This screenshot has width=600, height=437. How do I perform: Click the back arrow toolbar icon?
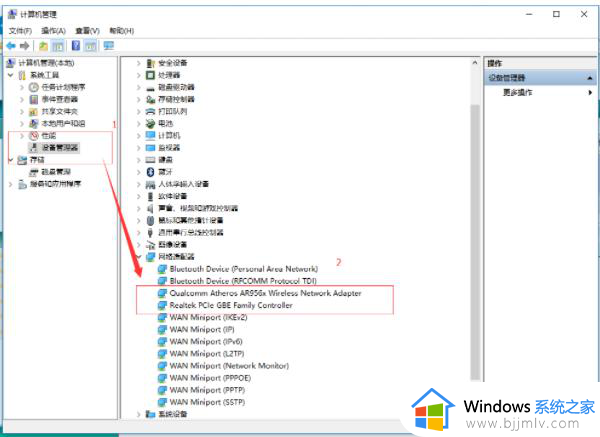11,46
